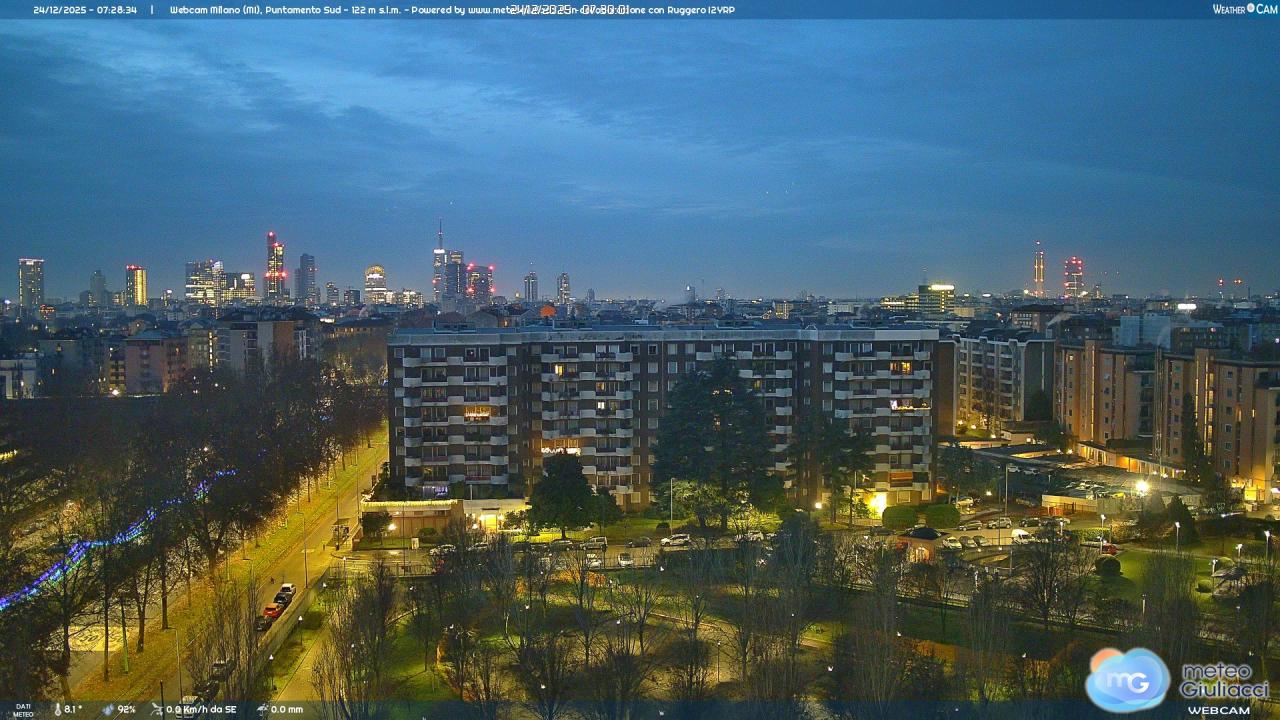Click the 0.0 Km/h da SE wind reading
1280x720 pixels.
[202, 709]
